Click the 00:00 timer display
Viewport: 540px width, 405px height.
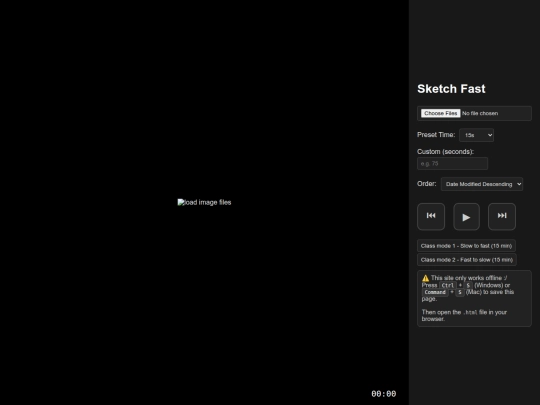(384, 394)
